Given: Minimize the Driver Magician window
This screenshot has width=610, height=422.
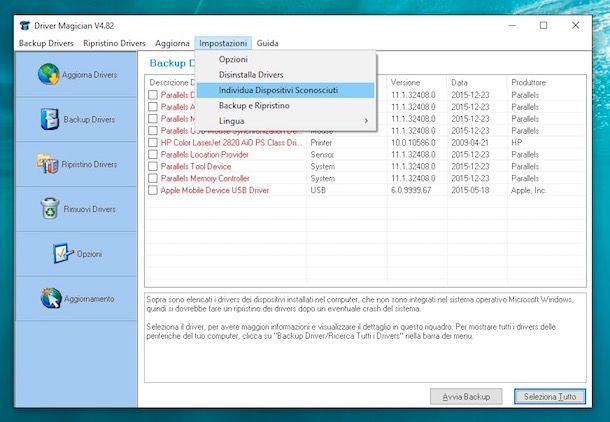Looking at the screenshot, I should [x=512, y=26].
